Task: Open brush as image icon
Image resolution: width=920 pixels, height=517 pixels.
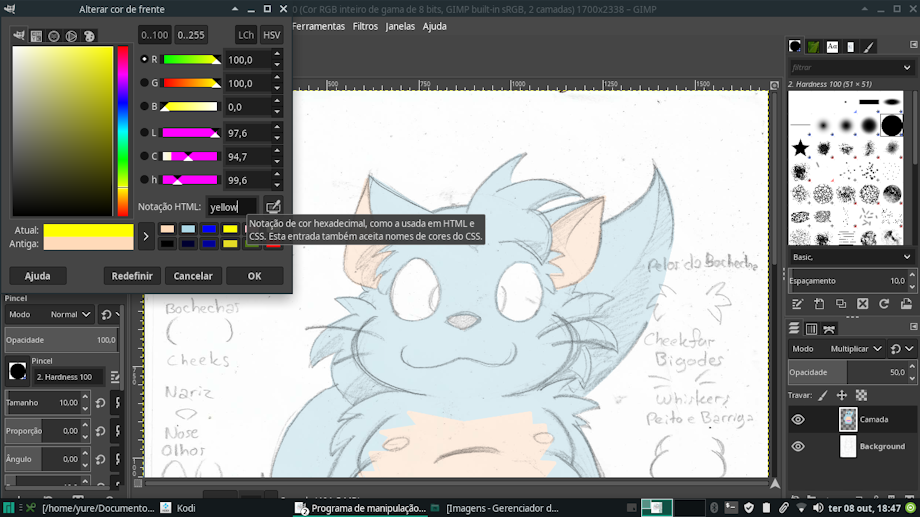Action: click(906, 303)
